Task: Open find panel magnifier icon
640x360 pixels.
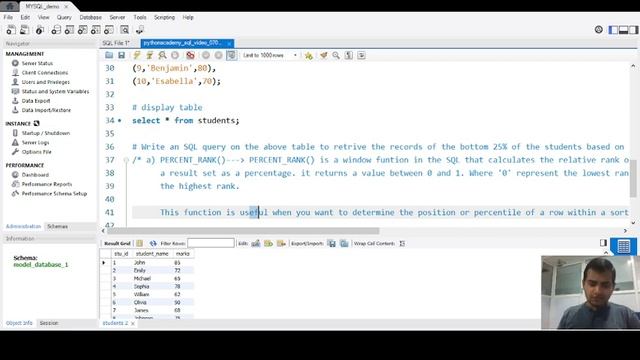Action: click(x=336, y=55)
